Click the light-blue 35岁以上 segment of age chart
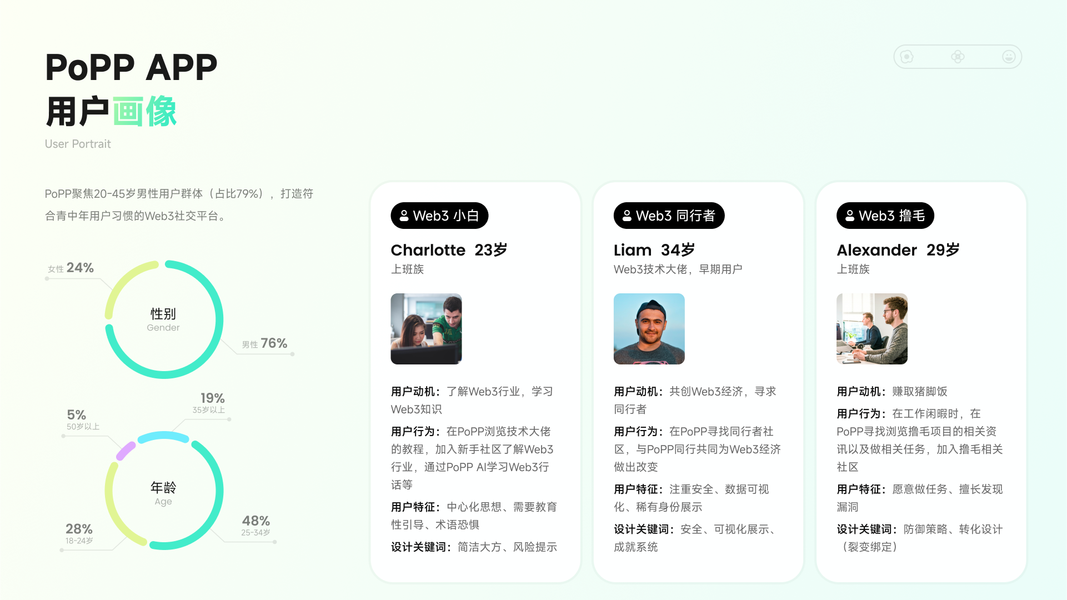The image size is (1067, 600). [x=163, y=436]
